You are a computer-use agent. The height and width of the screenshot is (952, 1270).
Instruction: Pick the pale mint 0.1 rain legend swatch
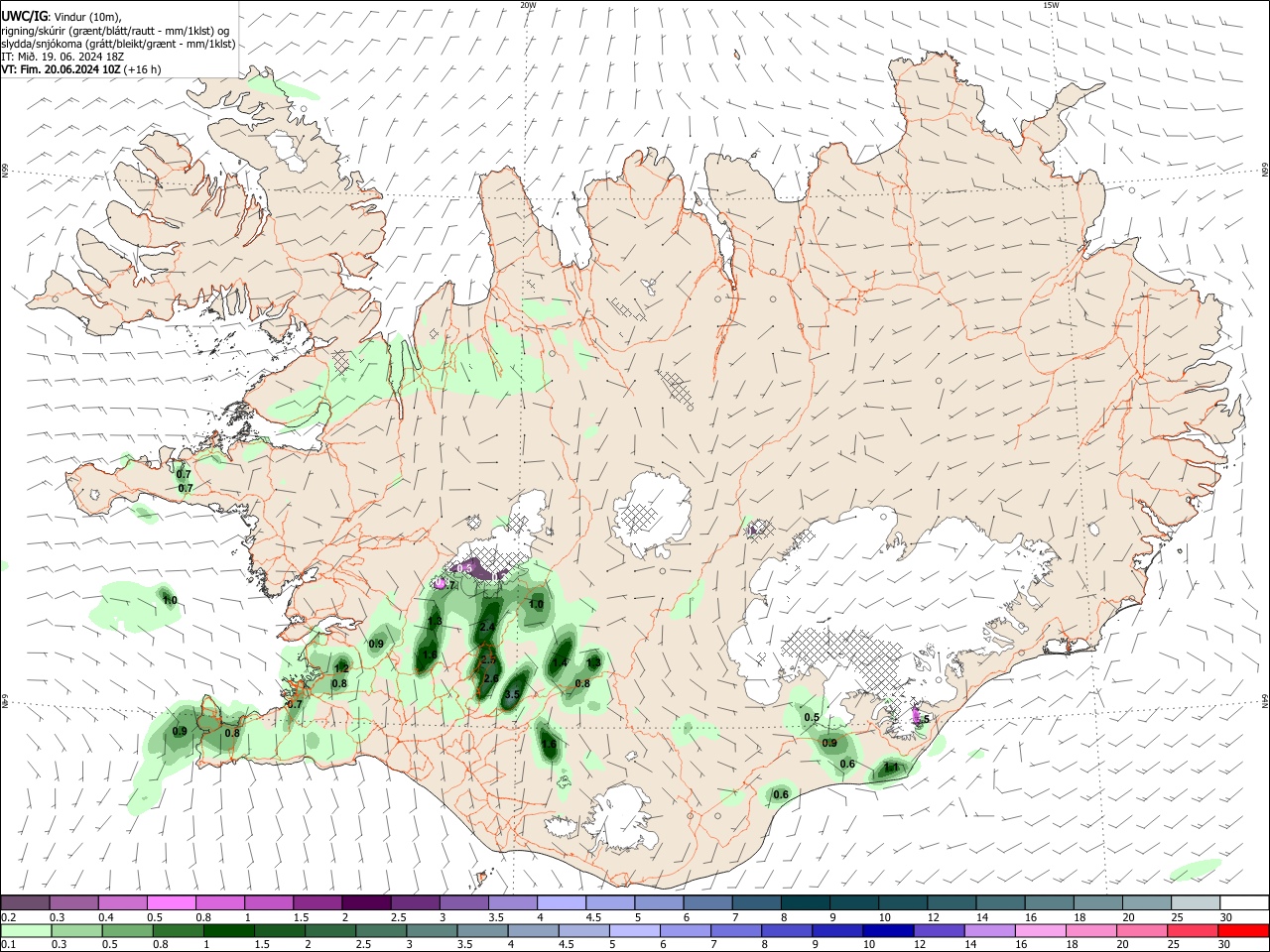click(26, 930)
